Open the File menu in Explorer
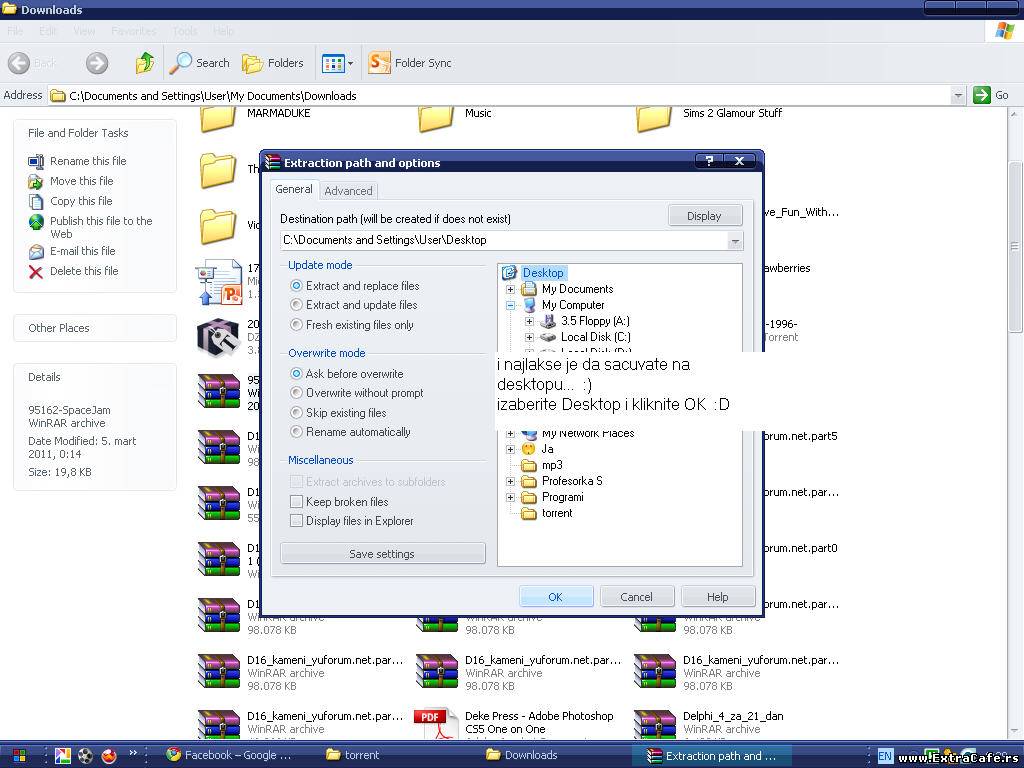 16,31
